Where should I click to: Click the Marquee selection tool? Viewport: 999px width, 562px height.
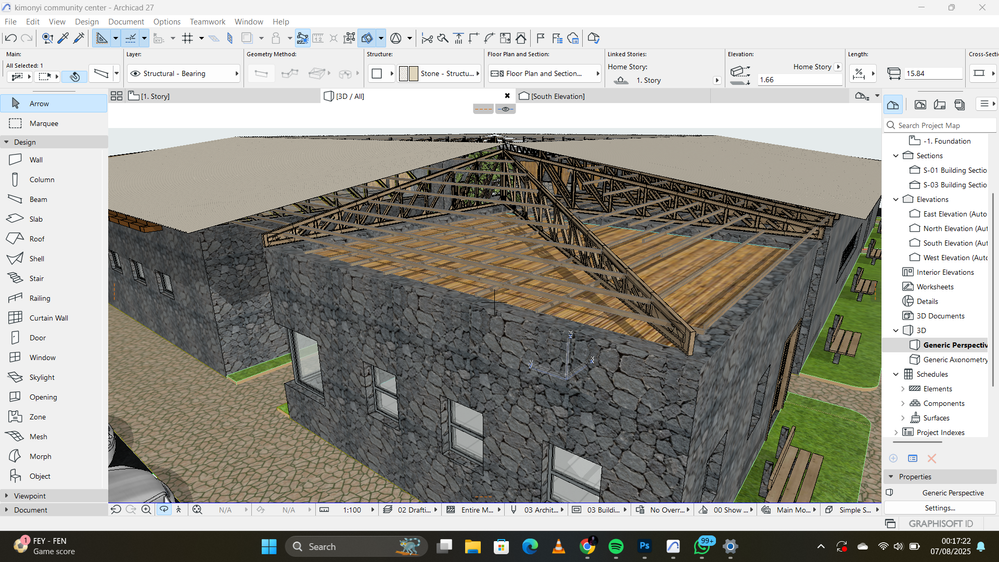(x=43, y=124)
